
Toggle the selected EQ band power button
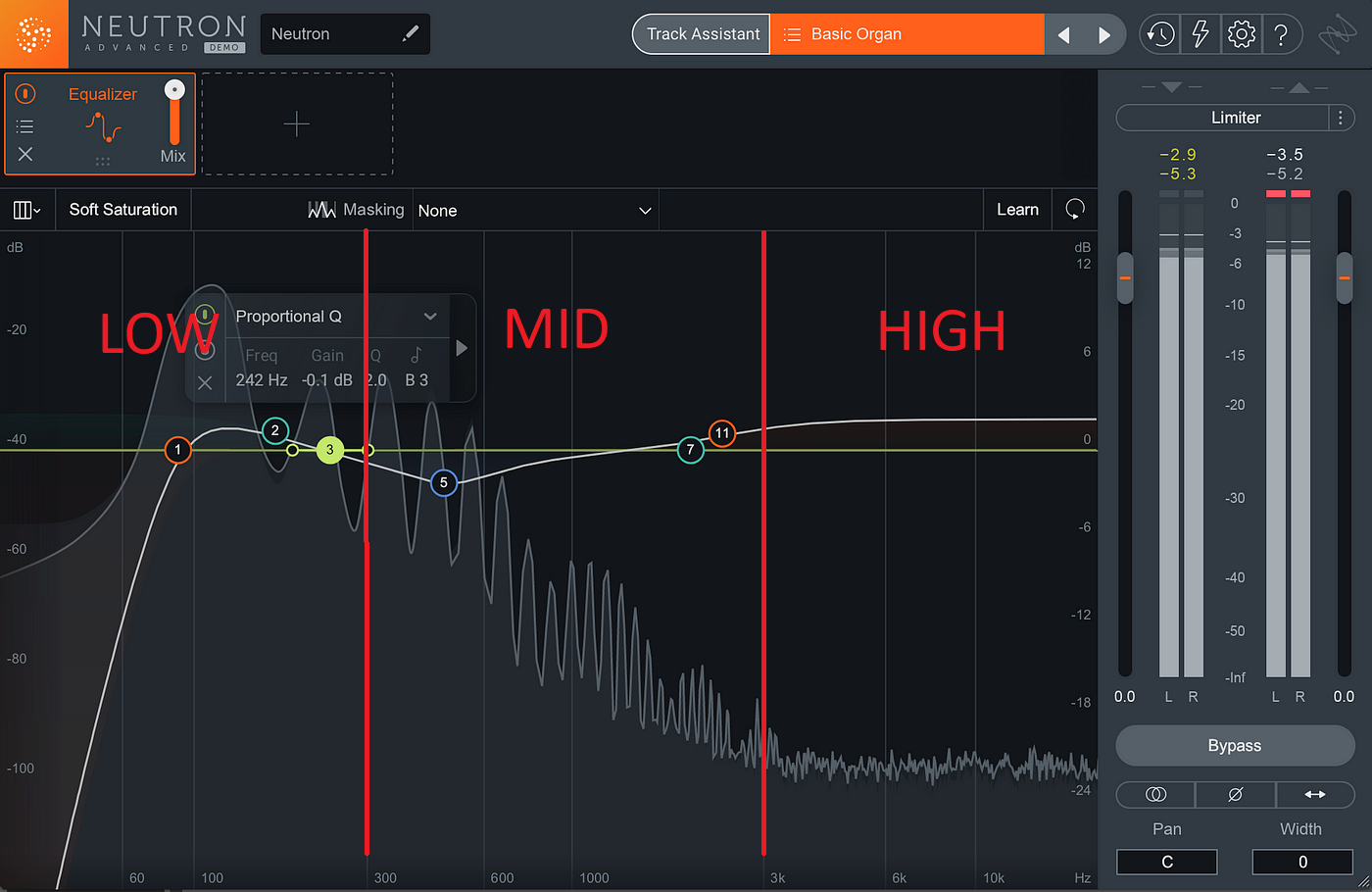point(205,315)
